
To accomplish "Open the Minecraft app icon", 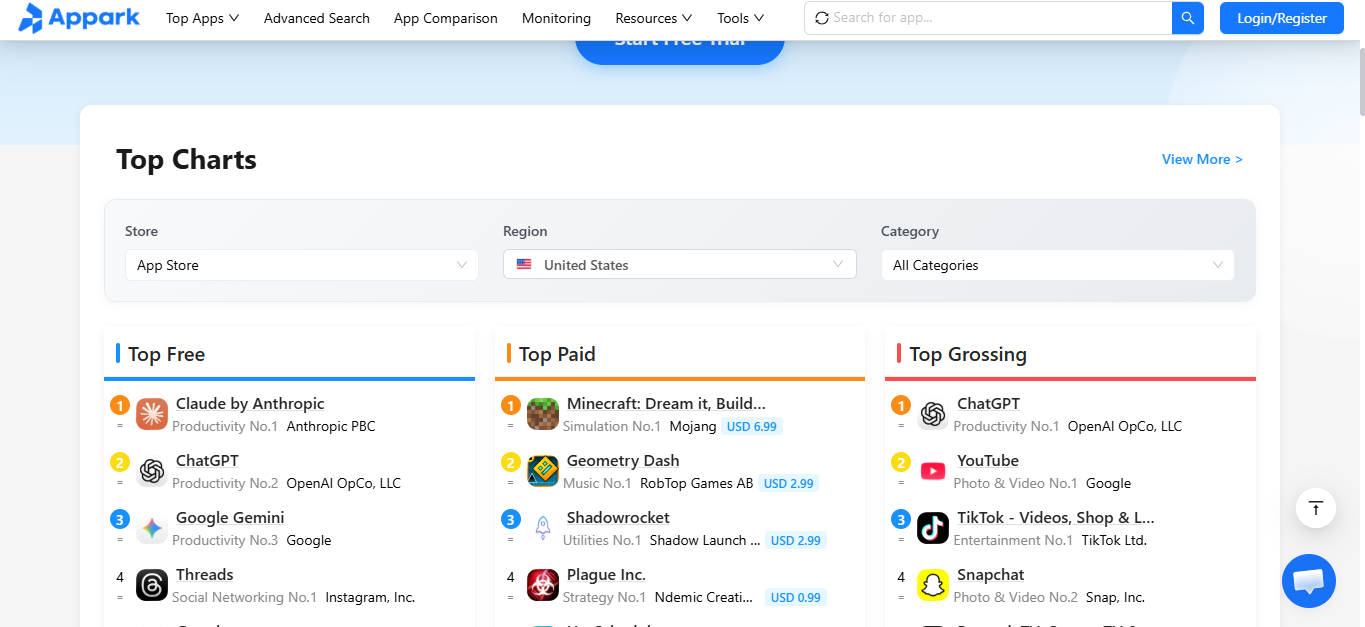I will tap(542, 414).
